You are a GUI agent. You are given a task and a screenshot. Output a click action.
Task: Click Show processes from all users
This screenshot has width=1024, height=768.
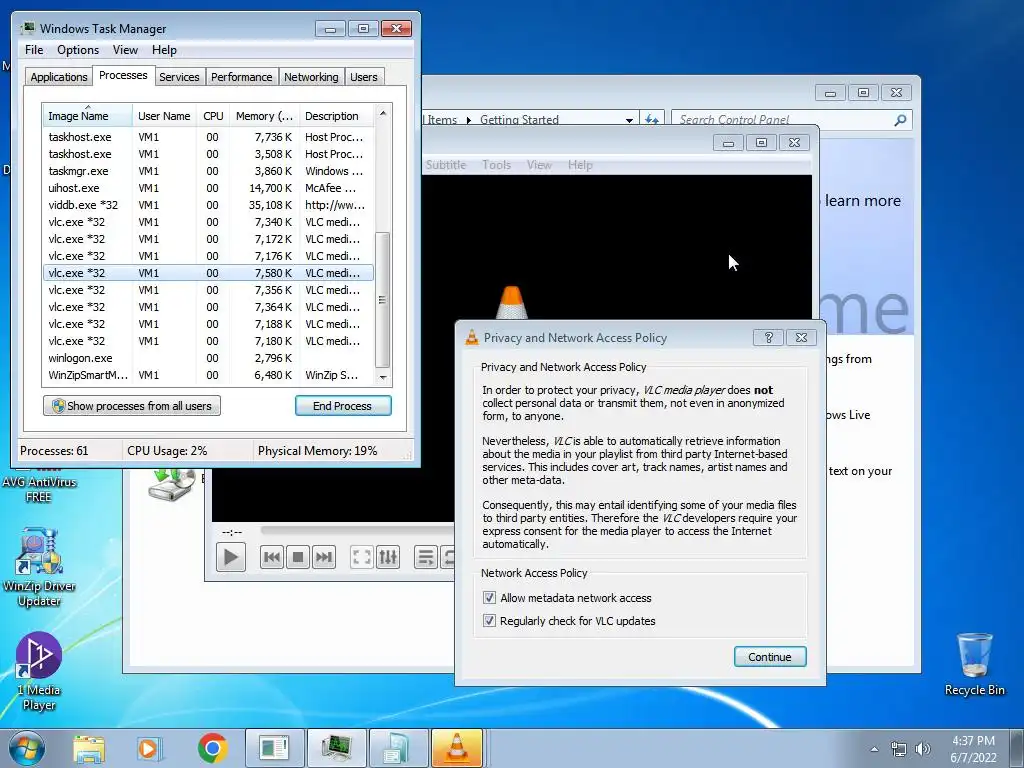click(132, 406)
